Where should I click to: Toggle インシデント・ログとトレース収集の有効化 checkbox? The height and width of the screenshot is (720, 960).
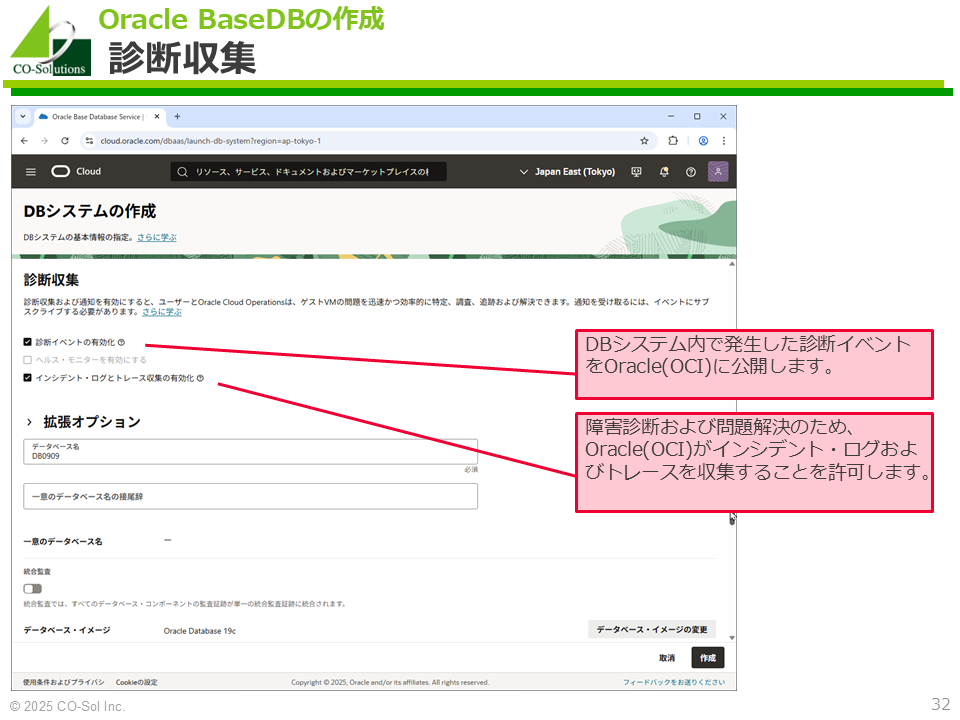click(27, 378)
